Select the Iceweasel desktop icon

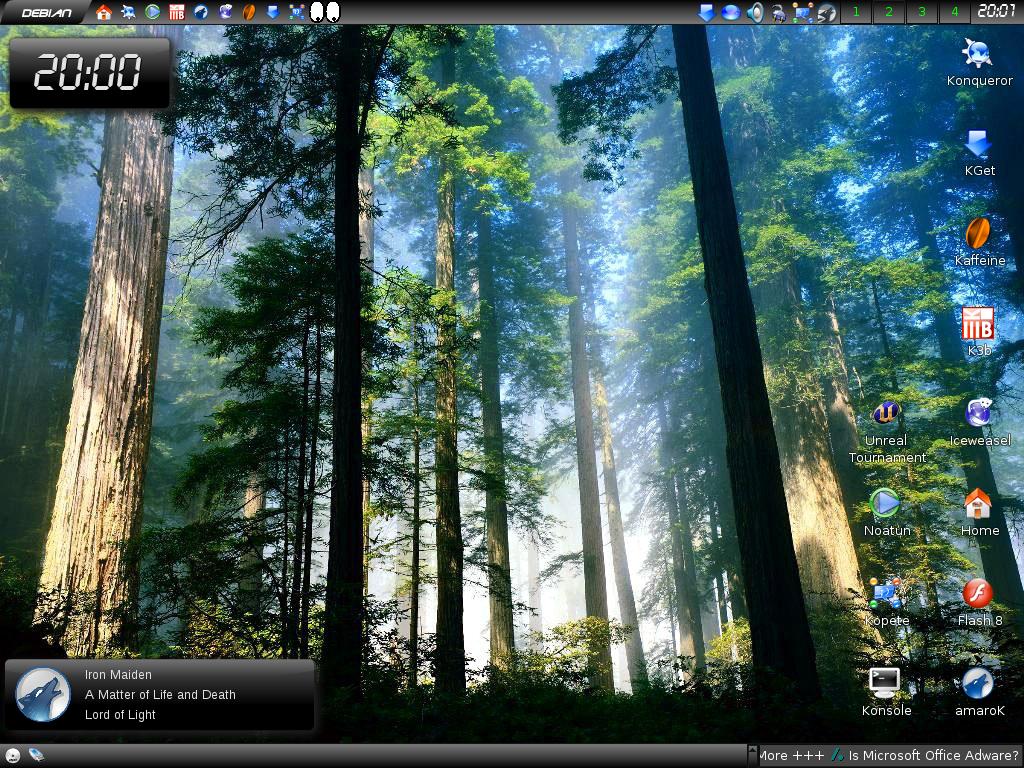tap(979, 423)
